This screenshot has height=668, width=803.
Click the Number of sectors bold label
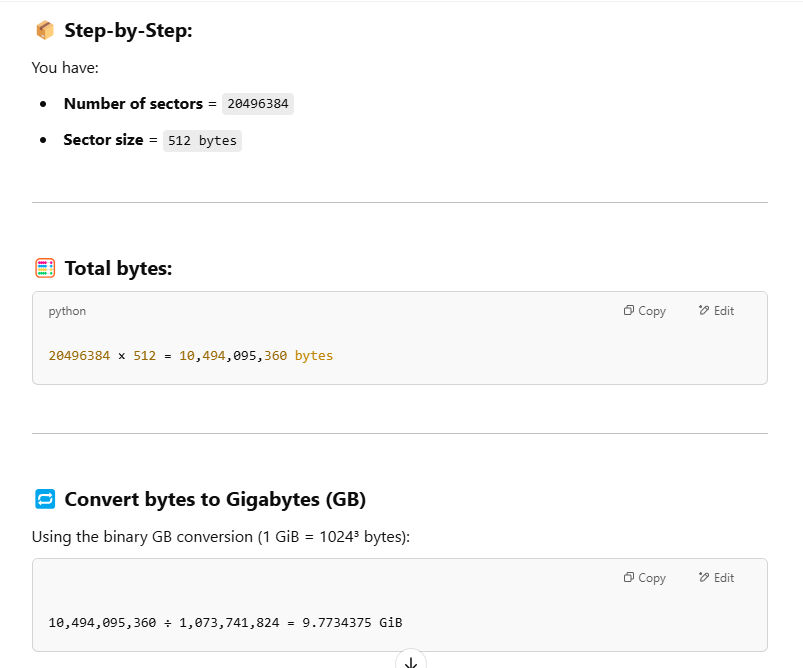(133, 104)
